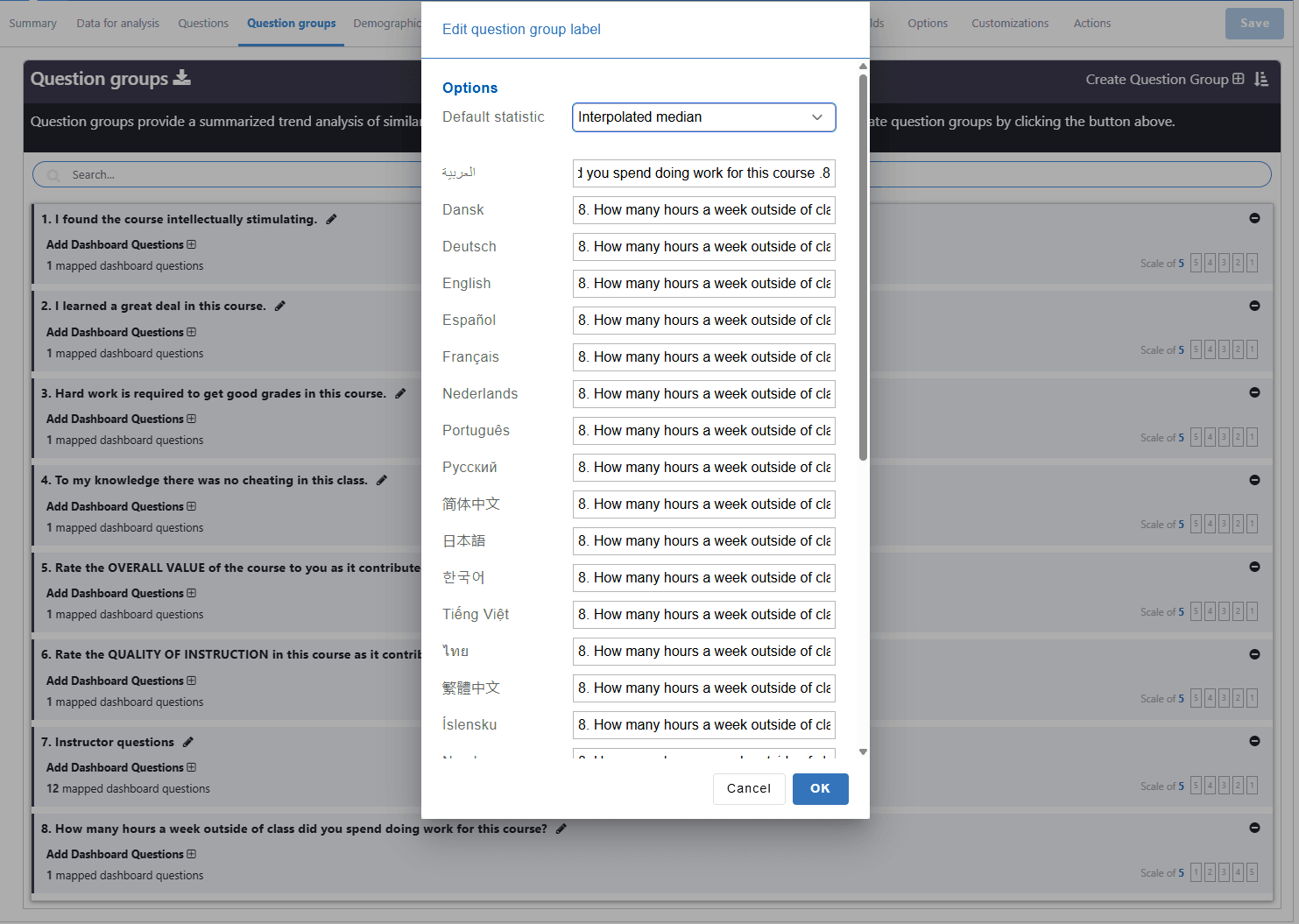The image size is (1299, 924).
Task: Open the Summary tab
Action: (x=32, y=24)
